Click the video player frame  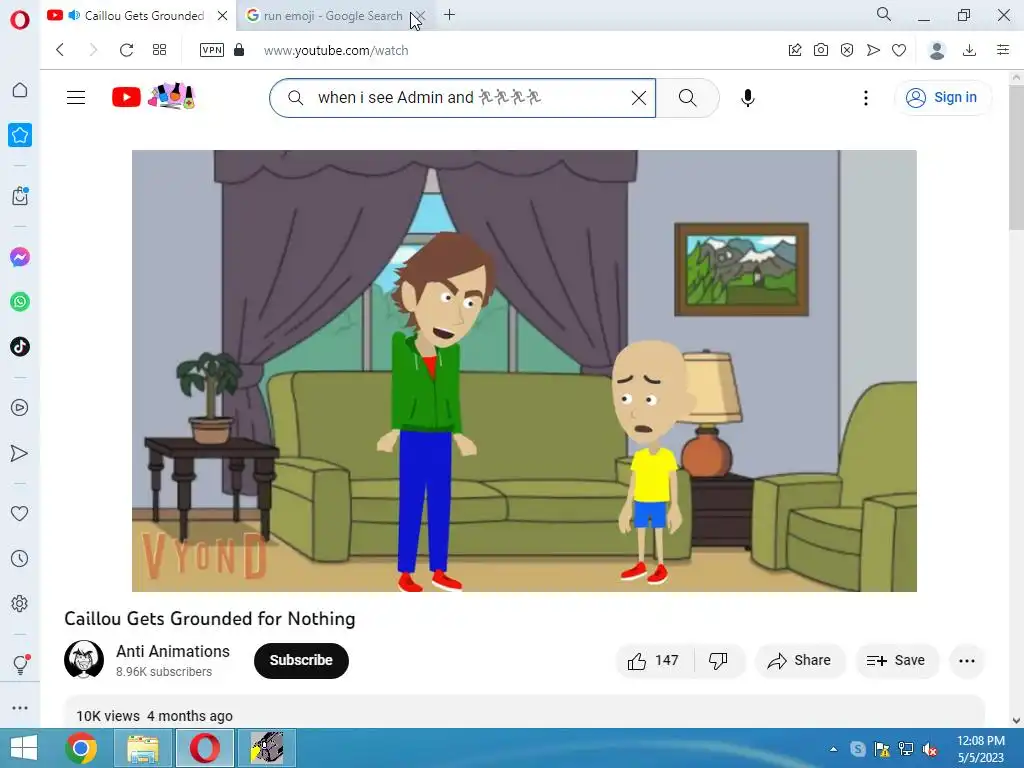pyautogui.click(x=524, y=371)
